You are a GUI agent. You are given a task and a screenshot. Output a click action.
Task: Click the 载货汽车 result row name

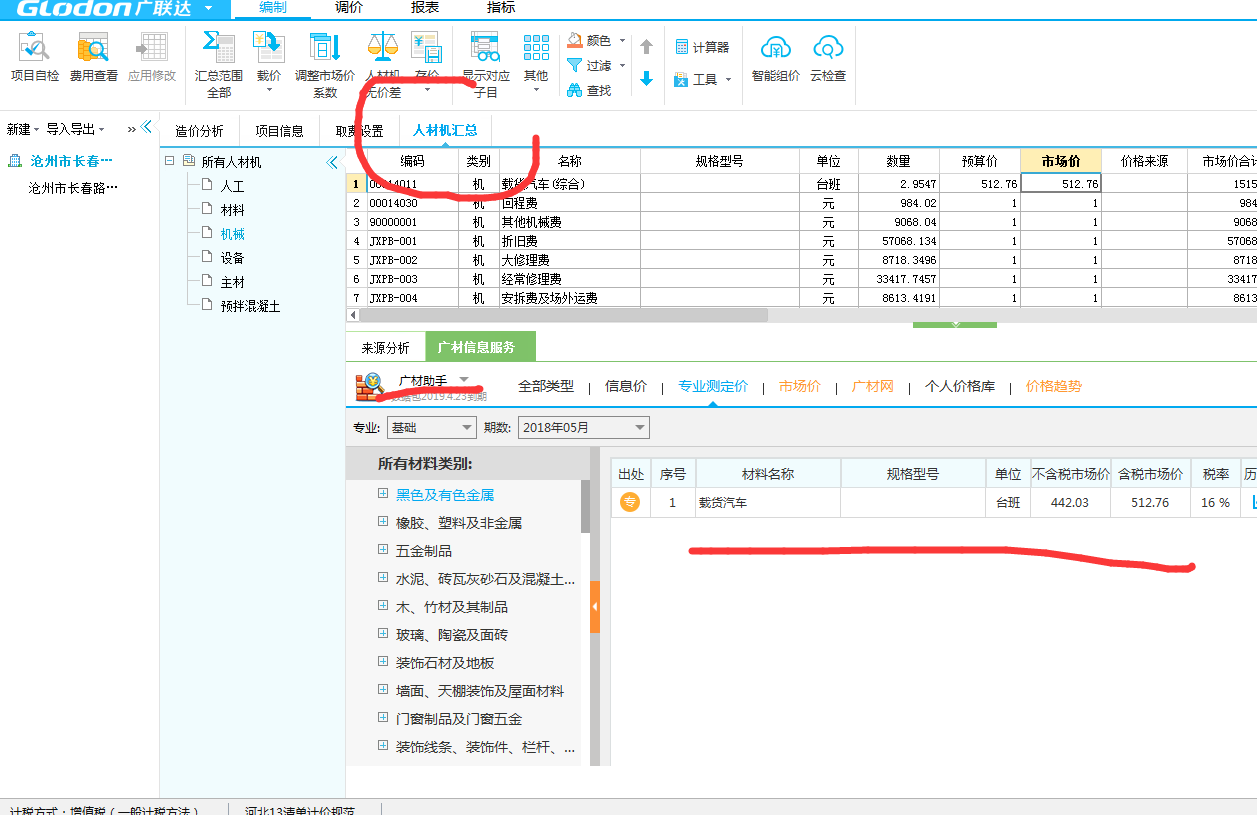(x=723, y=503)
